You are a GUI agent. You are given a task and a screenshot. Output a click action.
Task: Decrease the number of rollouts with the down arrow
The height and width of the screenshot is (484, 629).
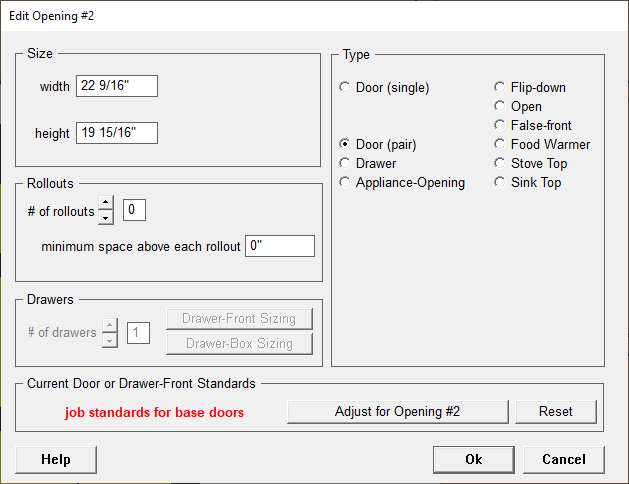click(106, 217)
